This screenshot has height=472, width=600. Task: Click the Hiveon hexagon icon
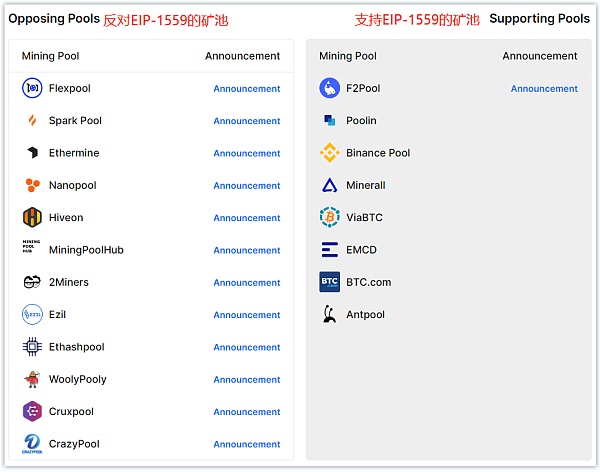32,217
